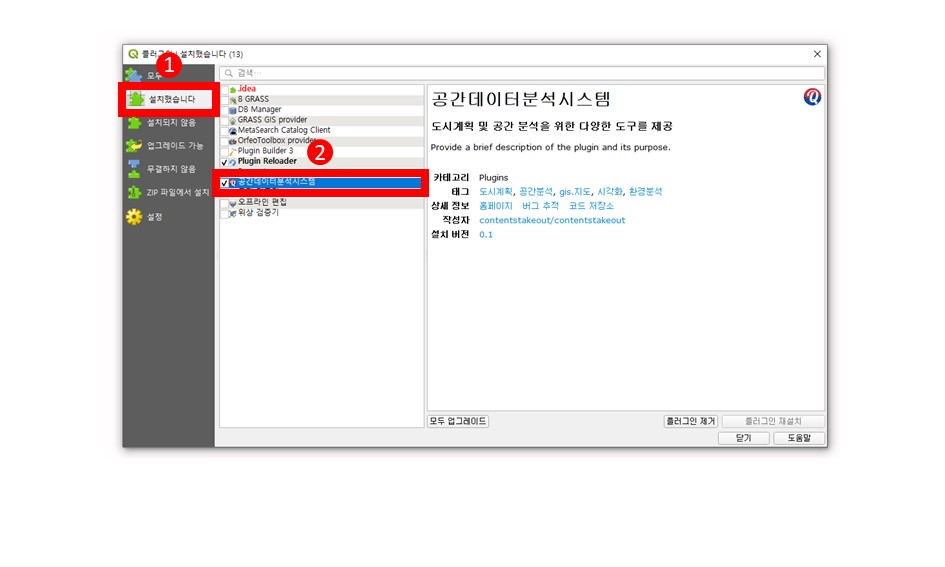Click the DB Manager database icon
Screen dimensions: 945x567
[232, 110]
